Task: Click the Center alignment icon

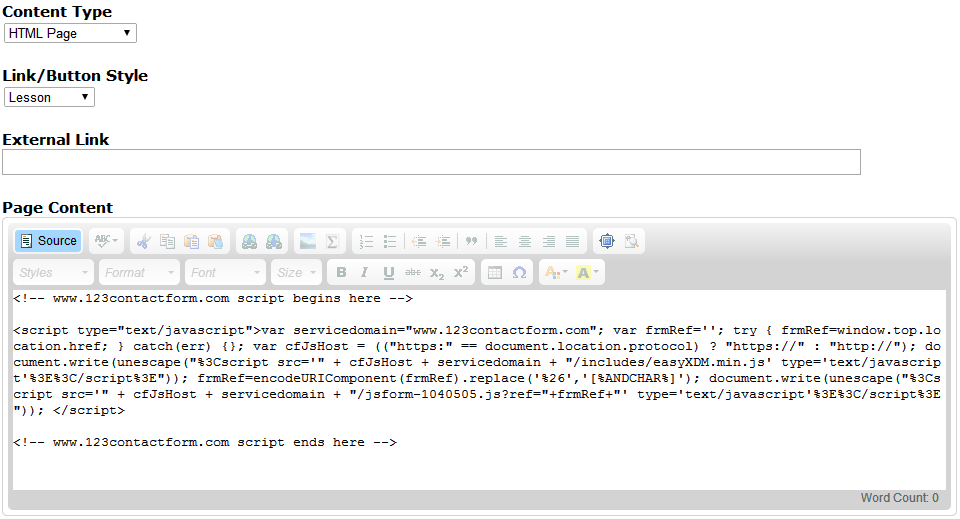Action: (524, 241)
